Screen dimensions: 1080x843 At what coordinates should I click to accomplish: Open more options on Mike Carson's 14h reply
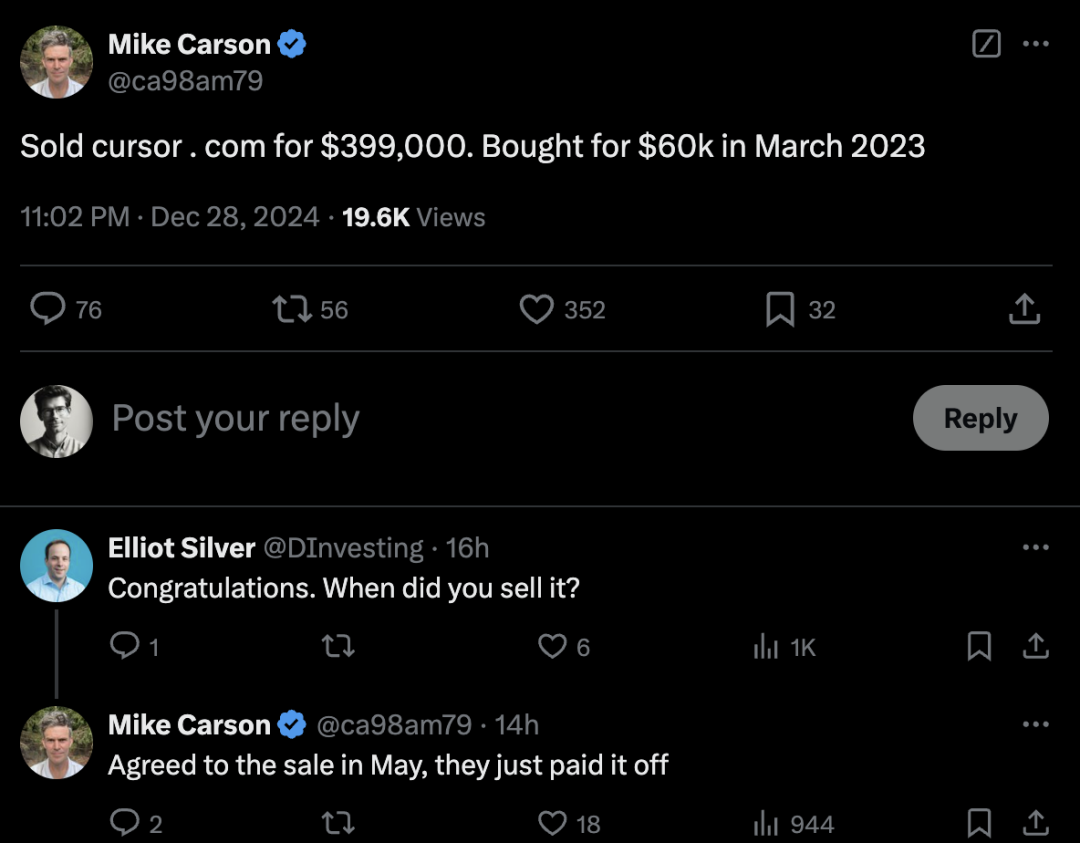point(1035,724)
